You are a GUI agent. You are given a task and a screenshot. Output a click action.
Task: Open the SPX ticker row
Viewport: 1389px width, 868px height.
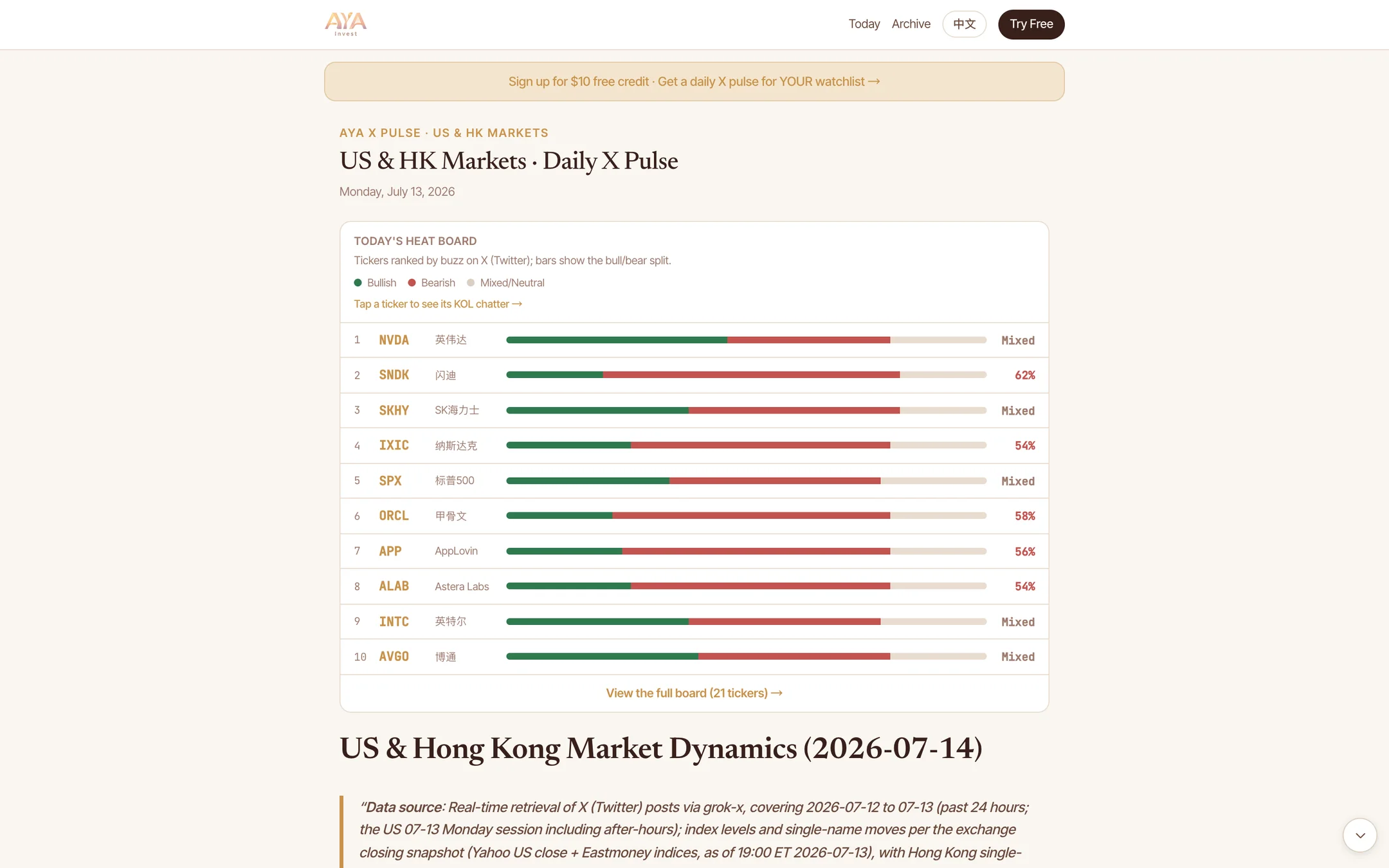694,481
